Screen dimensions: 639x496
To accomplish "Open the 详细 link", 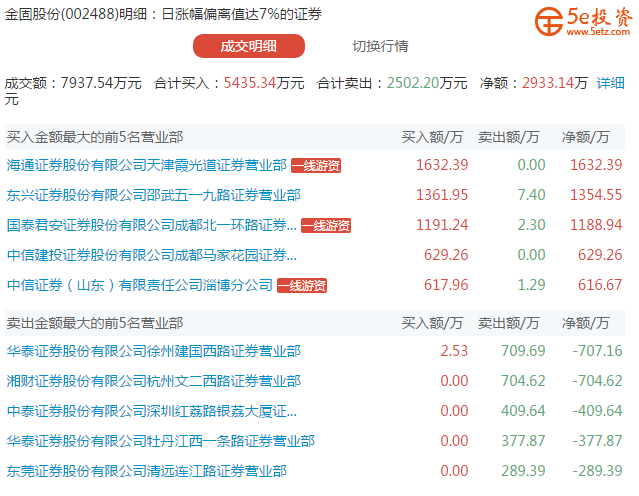I will [x=610, y=83].
